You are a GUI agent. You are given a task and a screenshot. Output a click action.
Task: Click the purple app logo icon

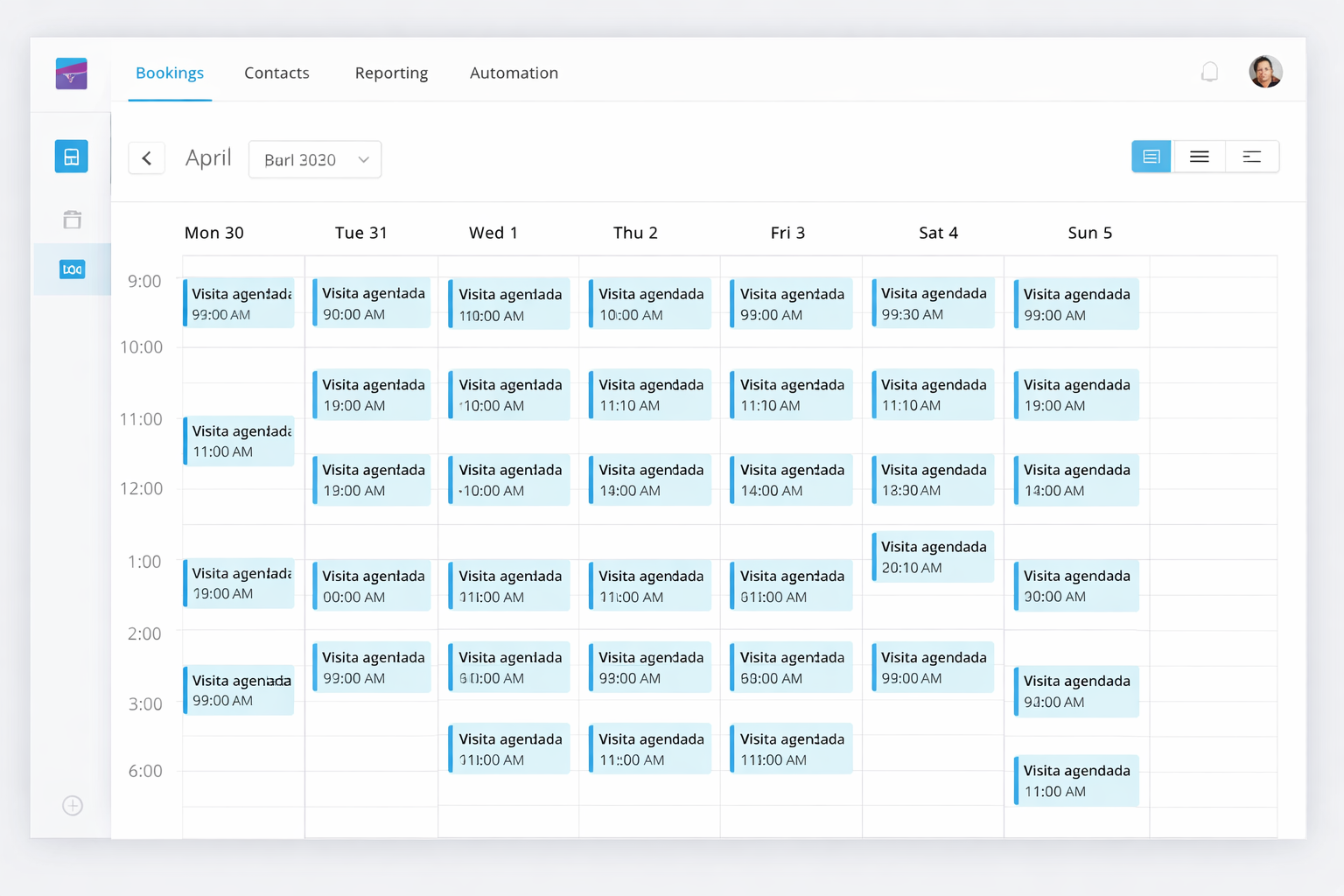coord(71,73)
